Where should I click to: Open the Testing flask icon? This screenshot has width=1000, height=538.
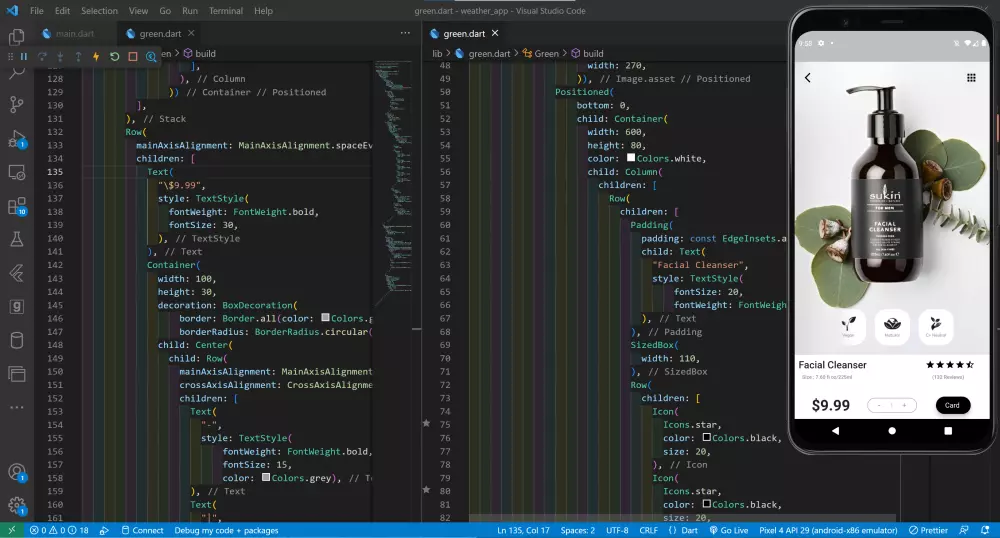(x=16, y=240)
